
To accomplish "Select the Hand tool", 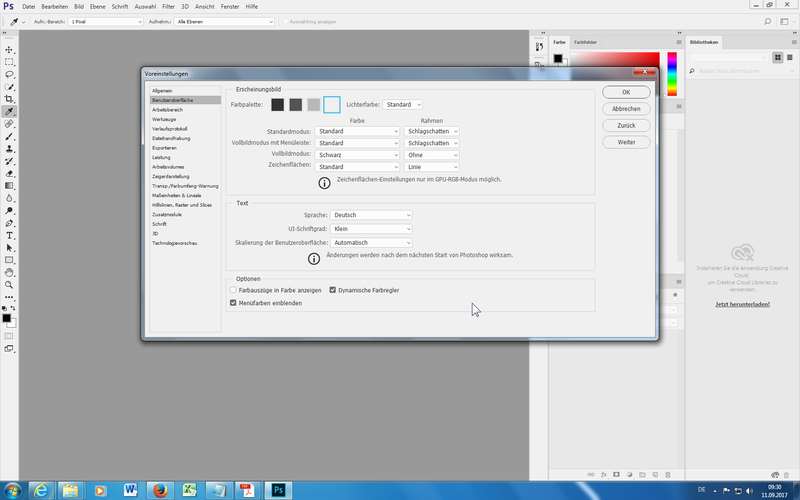I will coord(9,272).
